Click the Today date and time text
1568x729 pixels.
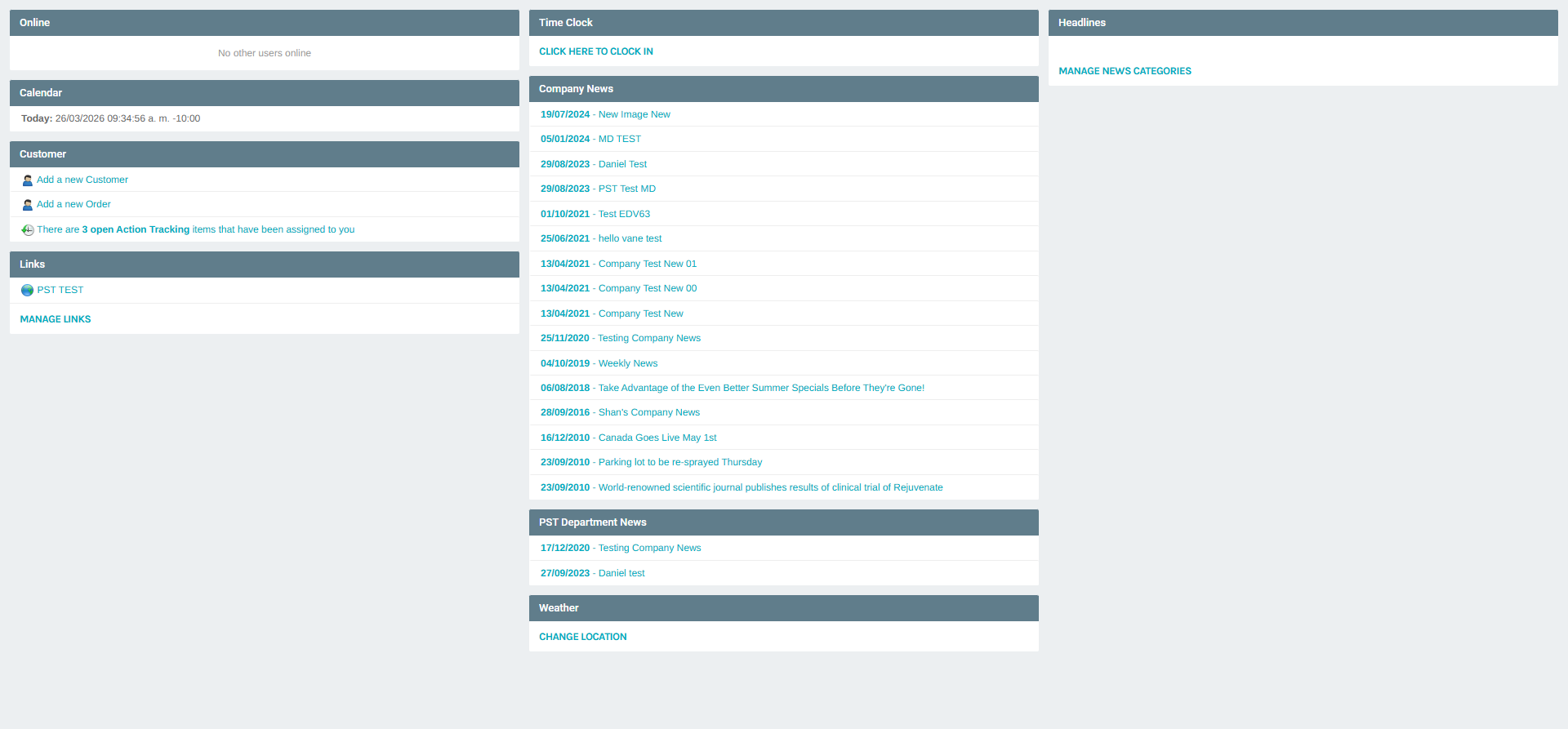click(x=110, y=118)
